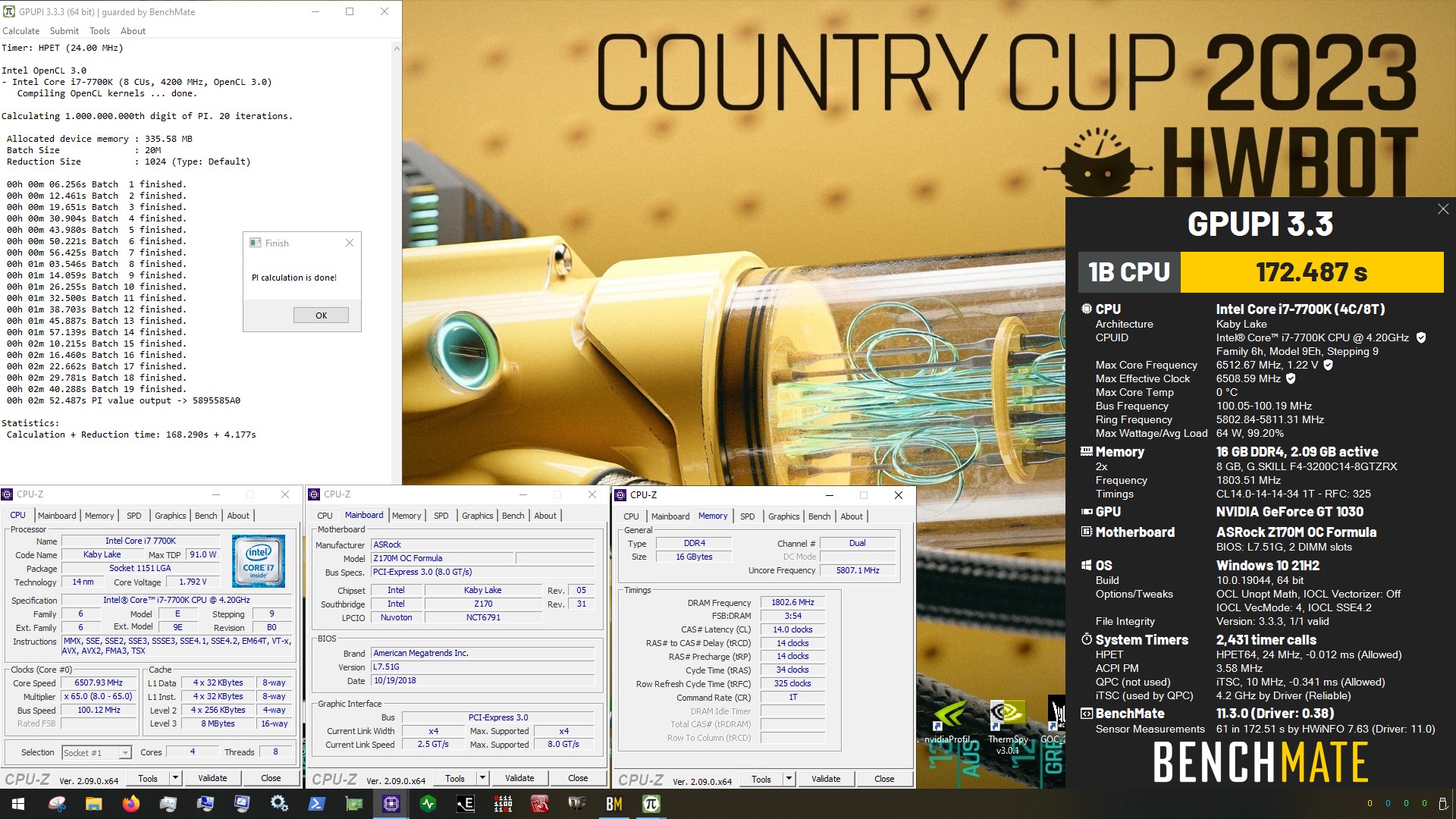Image resolution: width=1456 pixels, height=819 pixels.
Task: Click the GPUPI window title bar icon
Action: click(x=9, y=11)
